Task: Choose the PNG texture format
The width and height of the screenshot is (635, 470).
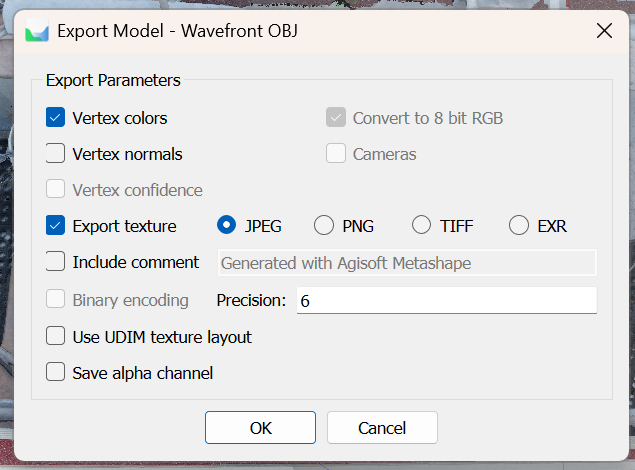Action: click(324, 226)
